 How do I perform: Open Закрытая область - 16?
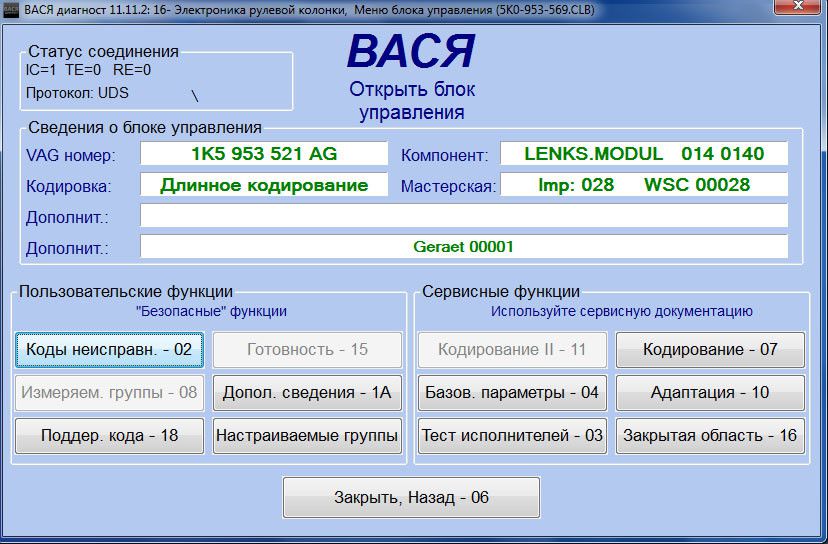tap(710, 436)
